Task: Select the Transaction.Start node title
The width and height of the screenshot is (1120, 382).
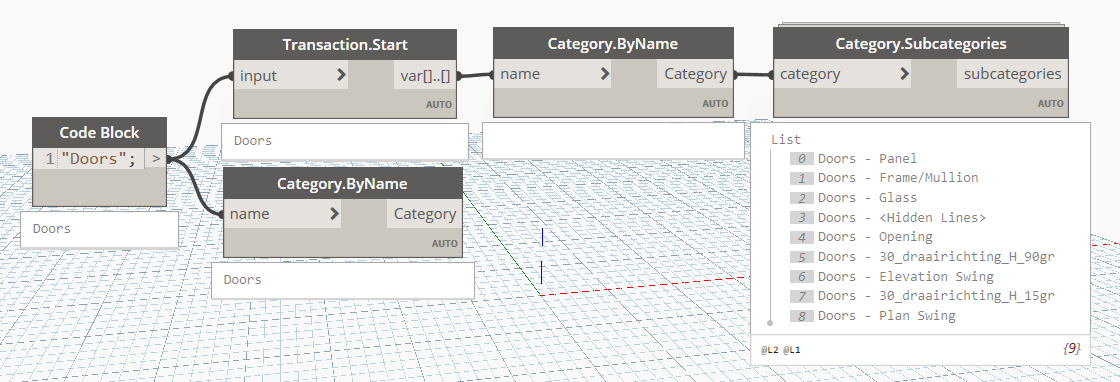Action: pyautogui.click(x=345, y=45)
